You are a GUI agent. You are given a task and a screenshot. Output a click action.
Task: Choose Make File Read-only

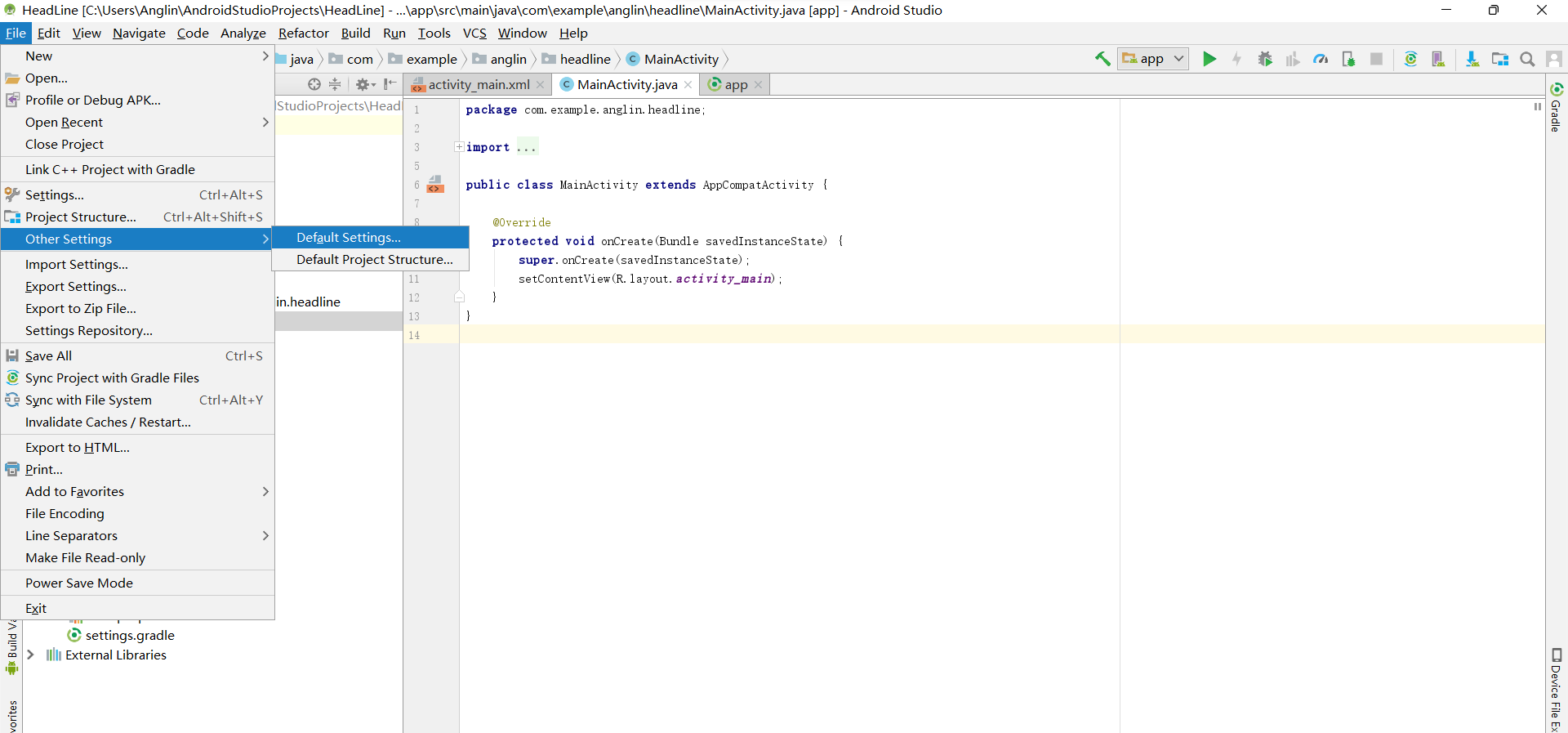[137, 557]
